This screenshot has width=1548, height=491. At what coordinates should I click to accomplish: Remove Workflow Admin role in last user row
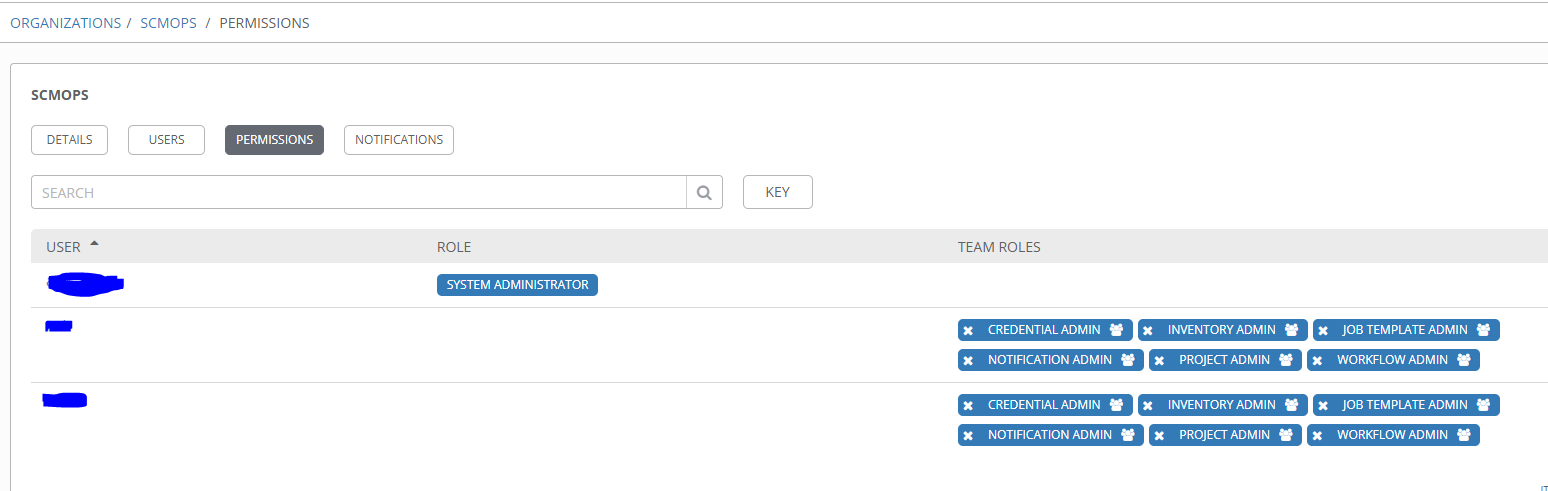(1317, 436)
